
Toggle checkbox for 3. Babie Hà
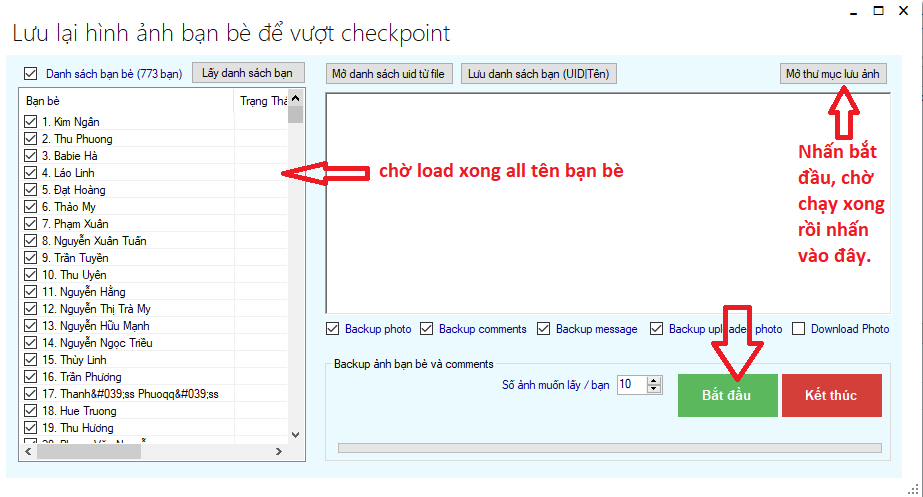[31, 156]
